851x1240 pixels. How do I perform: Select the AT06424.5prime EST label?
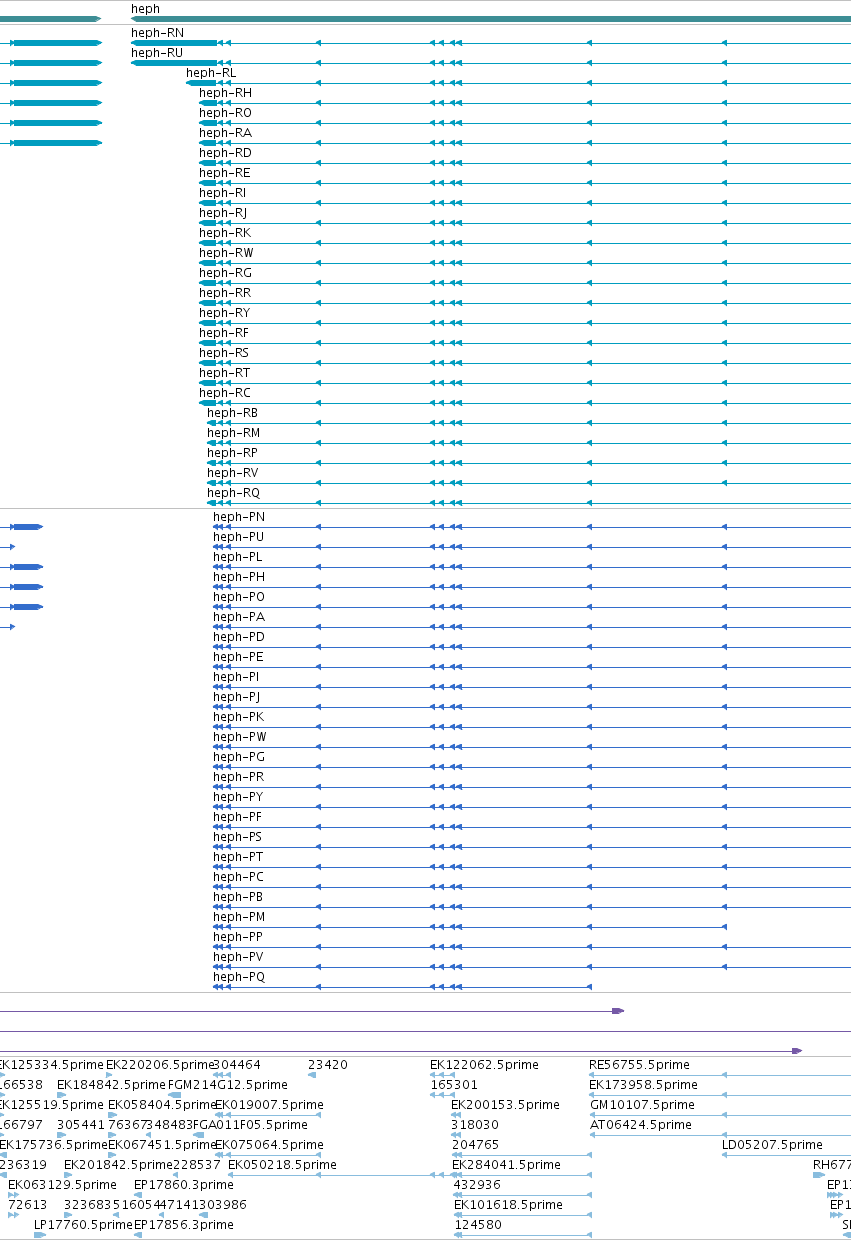coord(640,1125)
